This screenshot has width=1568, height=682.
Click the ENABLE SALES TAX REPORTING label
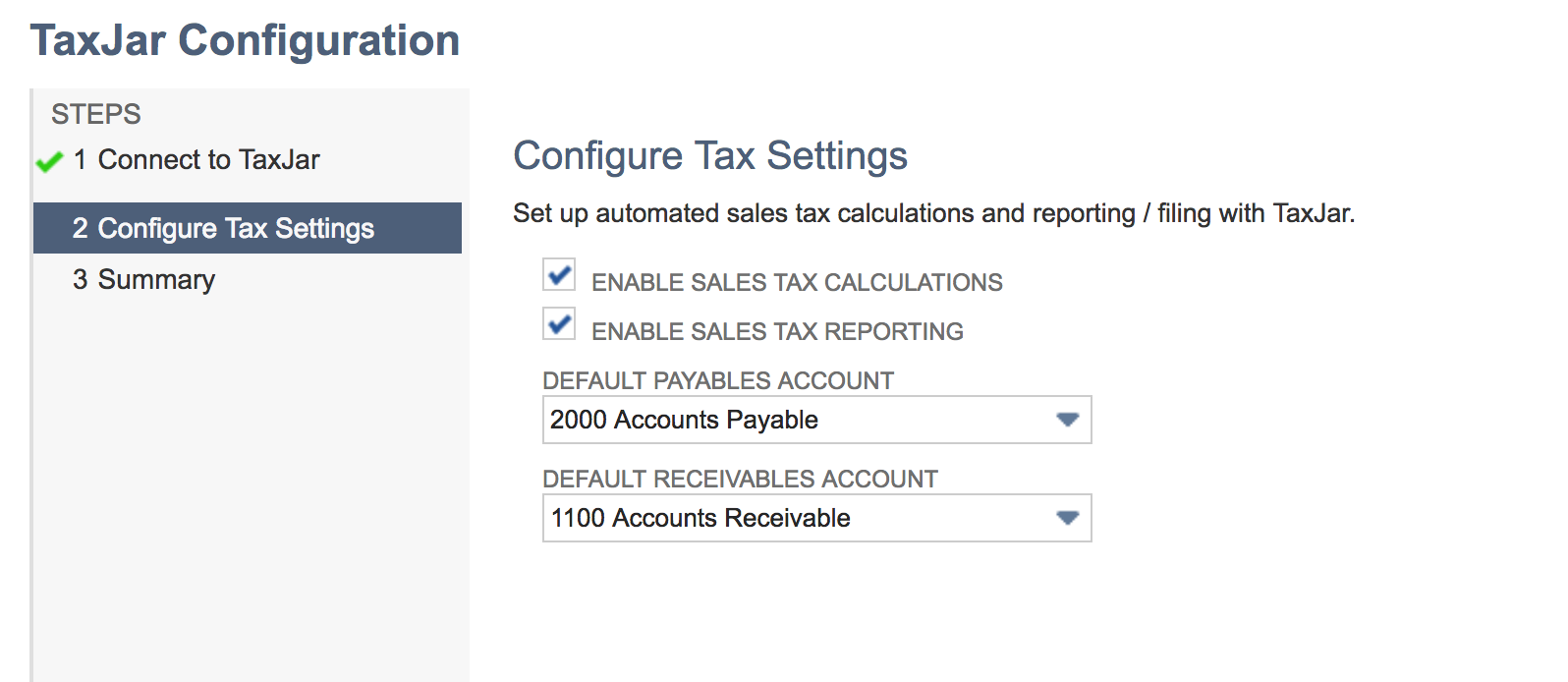coord(777,332)
